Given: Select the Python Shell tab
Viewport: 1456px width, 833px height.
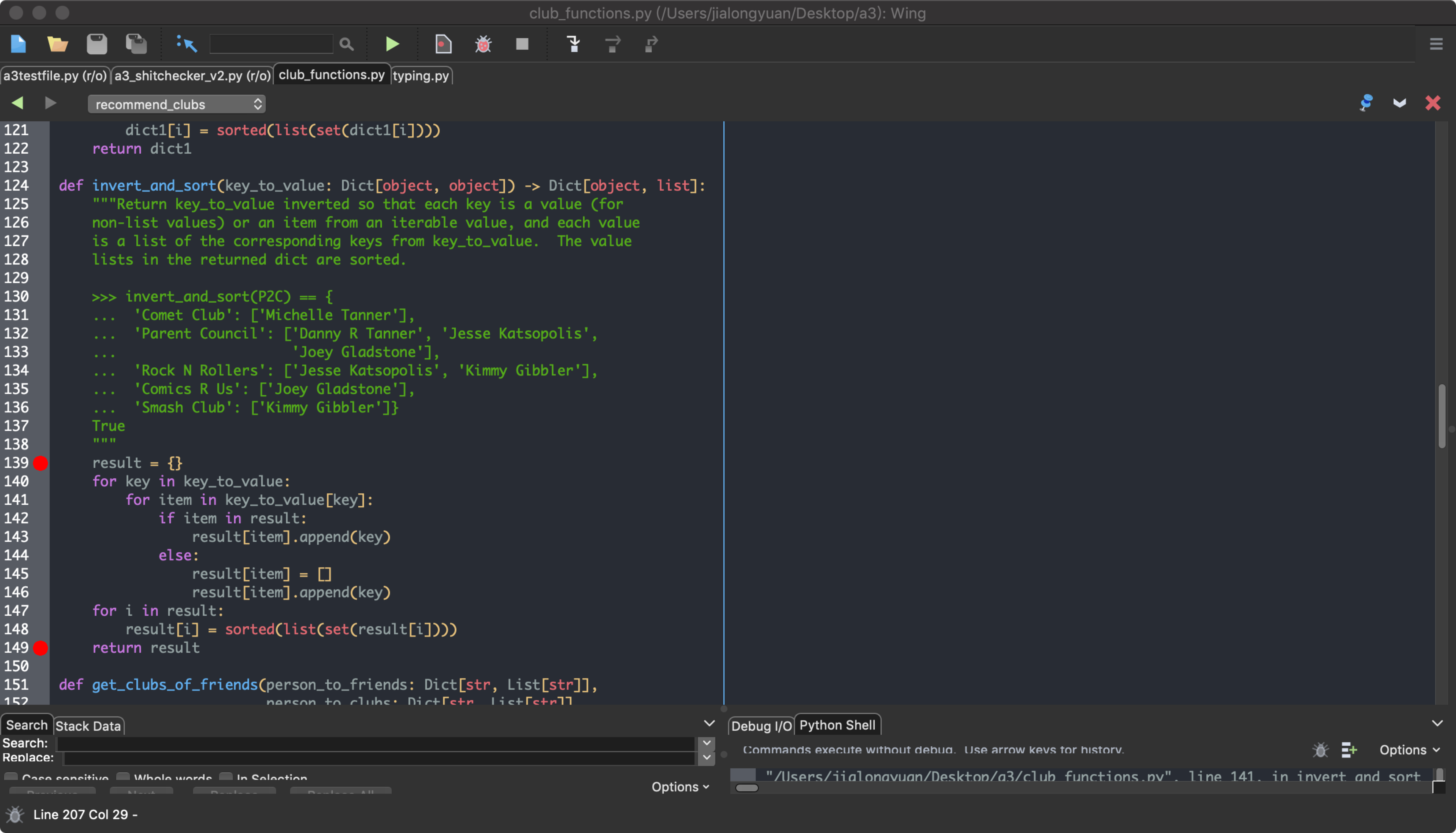Looking at the screenshot, I should [837, 725].
